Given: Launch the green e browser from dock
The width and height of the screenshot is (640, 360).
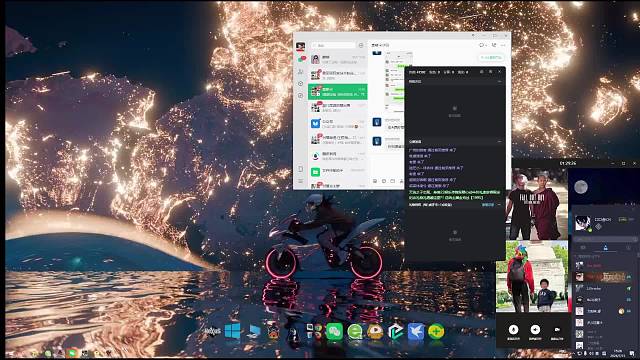Looking at the screenshot, I should [355, 331].
